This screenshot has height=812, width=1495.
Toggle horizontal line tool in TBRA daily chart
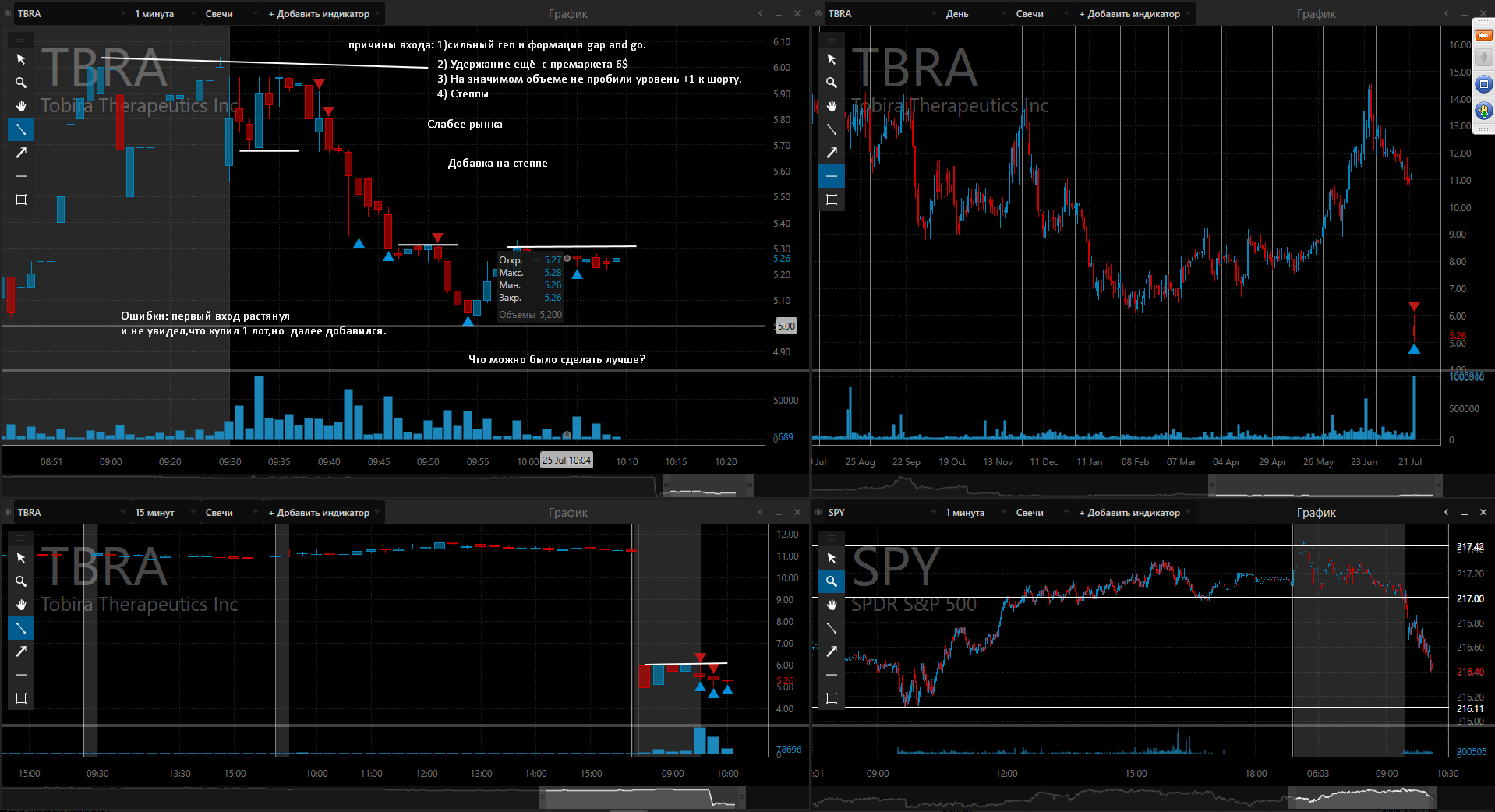832,176
